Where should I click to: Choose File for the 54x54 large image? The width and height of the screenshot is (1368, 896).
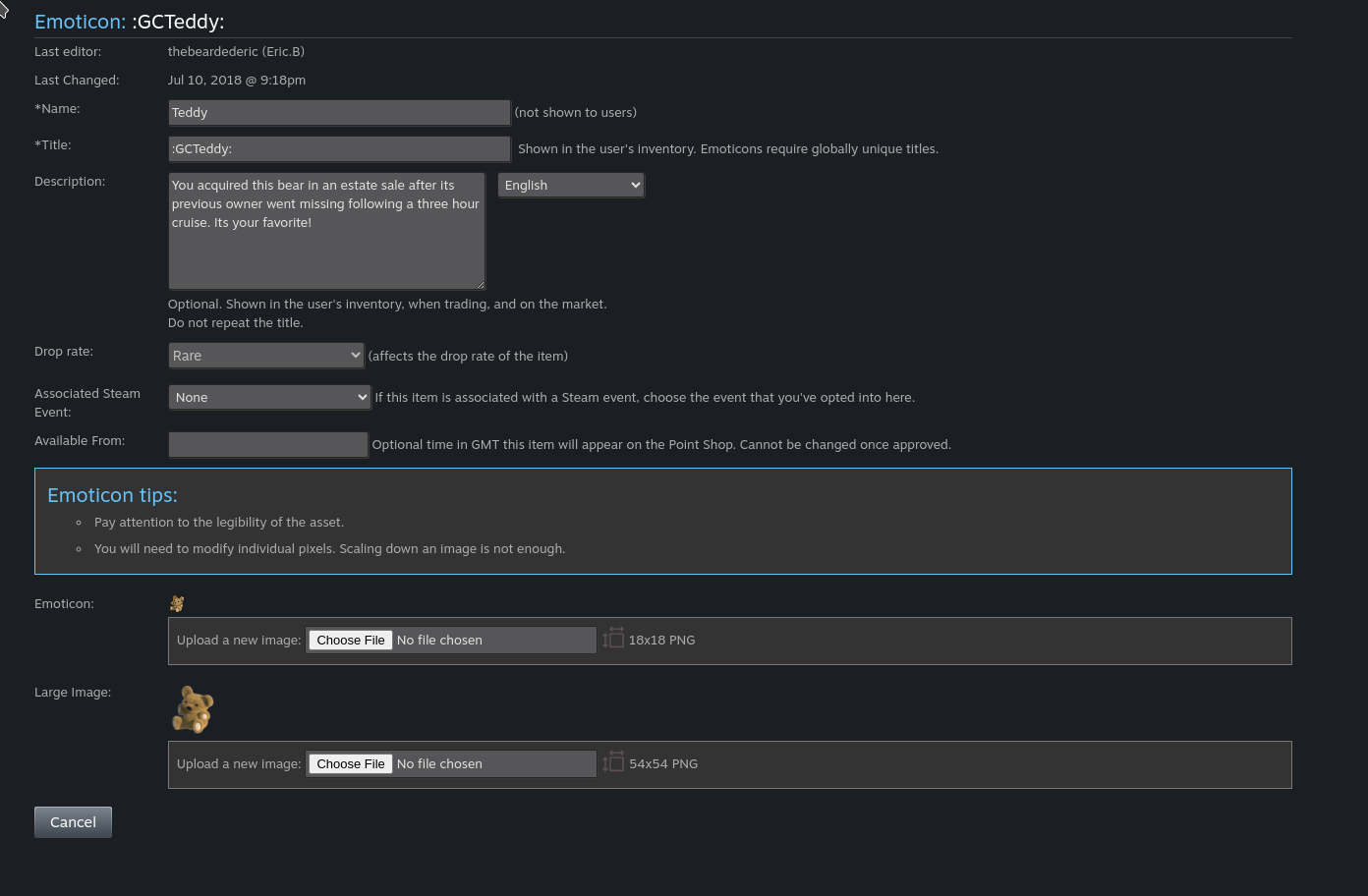click(x=351, y=763)
